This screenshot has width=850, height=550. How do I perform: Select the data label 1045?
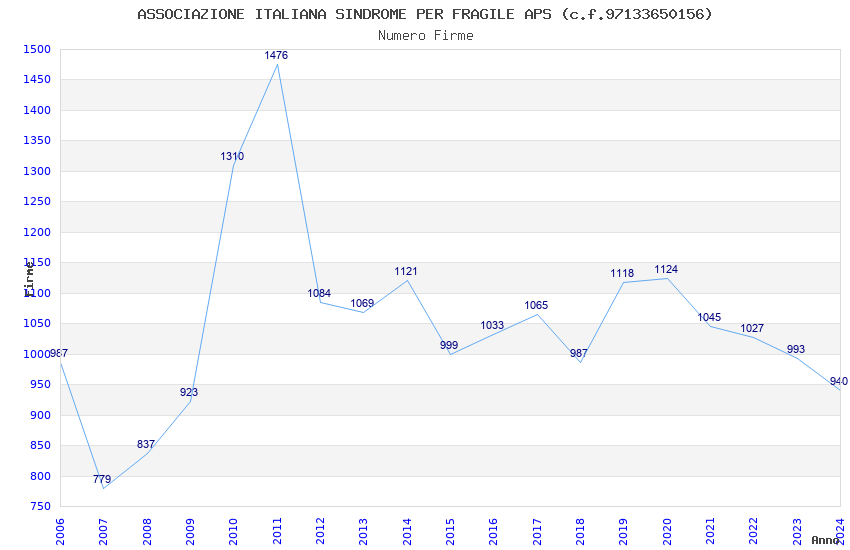point(709,317)
